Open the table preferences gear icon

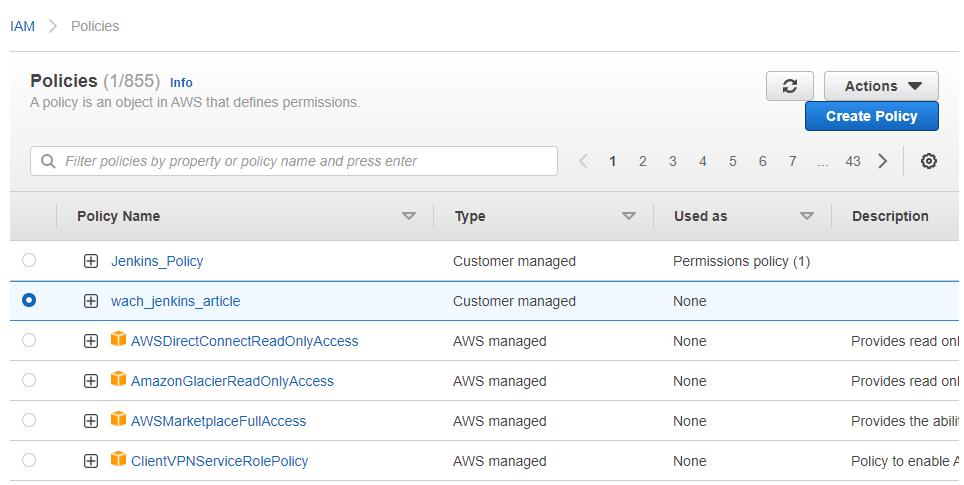point(928,161)
